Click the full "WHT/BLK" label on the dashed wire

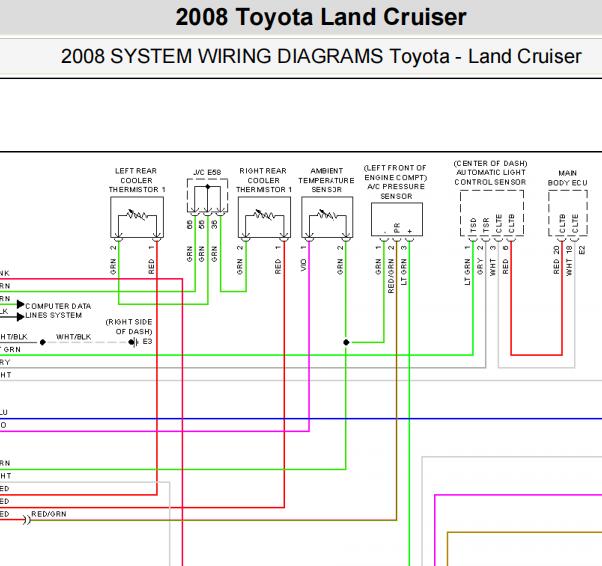(74, 337)
